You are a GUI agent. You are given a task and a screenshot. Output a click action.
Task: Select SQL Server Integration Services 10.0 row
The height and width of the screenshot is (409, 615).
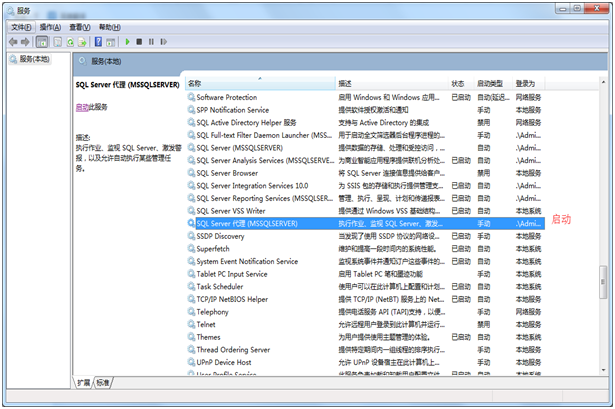tap(366, 185)
